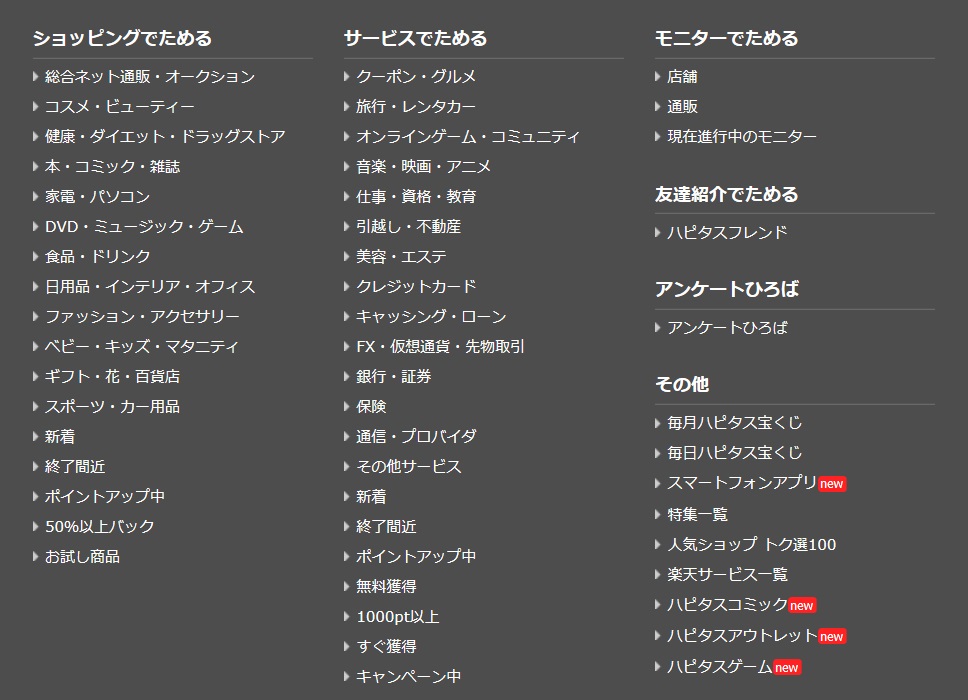Select オンラインゲーム・コミュニティ link
Screen dimensions: 968x700
468,136
